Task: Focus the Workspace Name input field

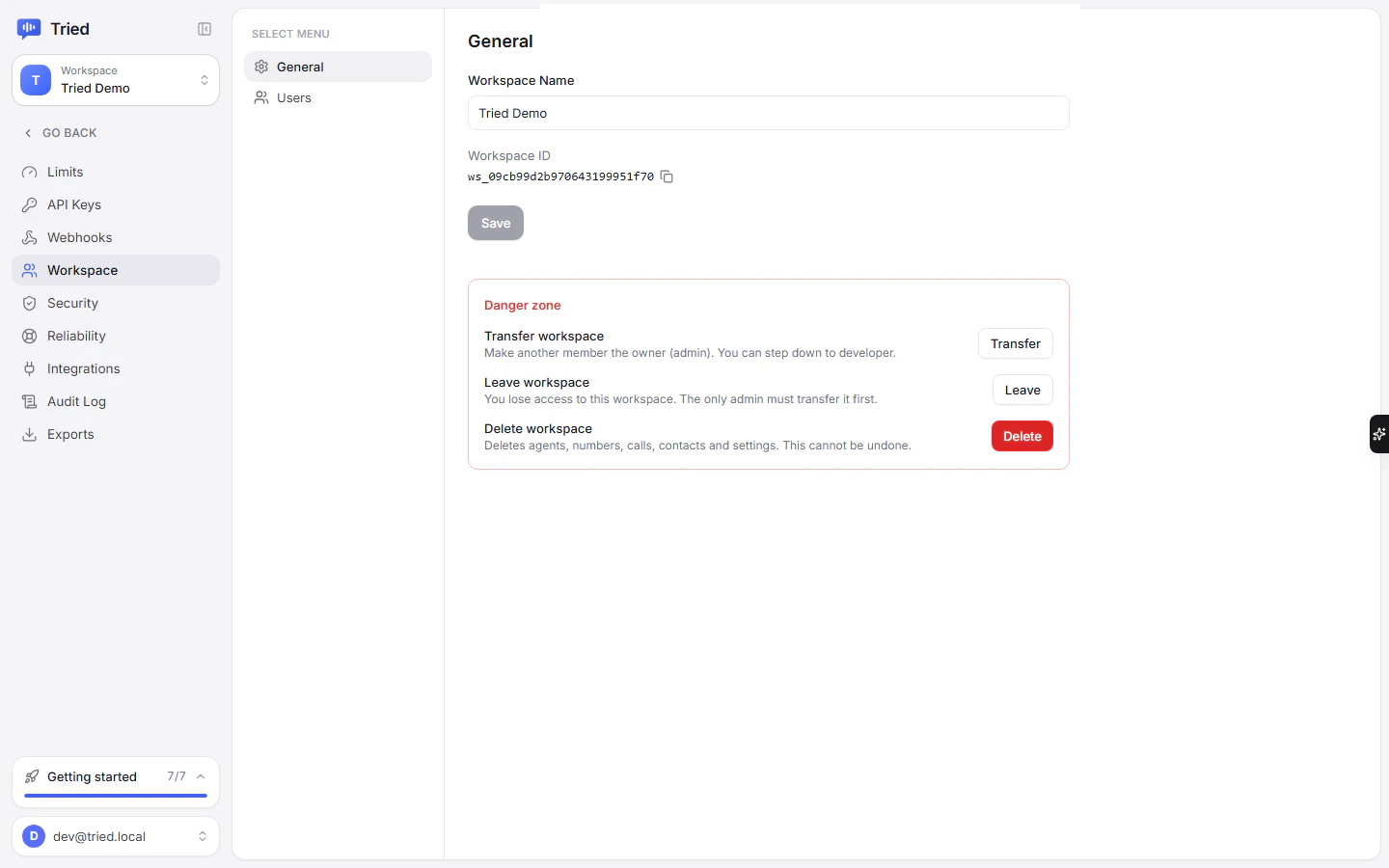Action: click(x=769, y=113)
